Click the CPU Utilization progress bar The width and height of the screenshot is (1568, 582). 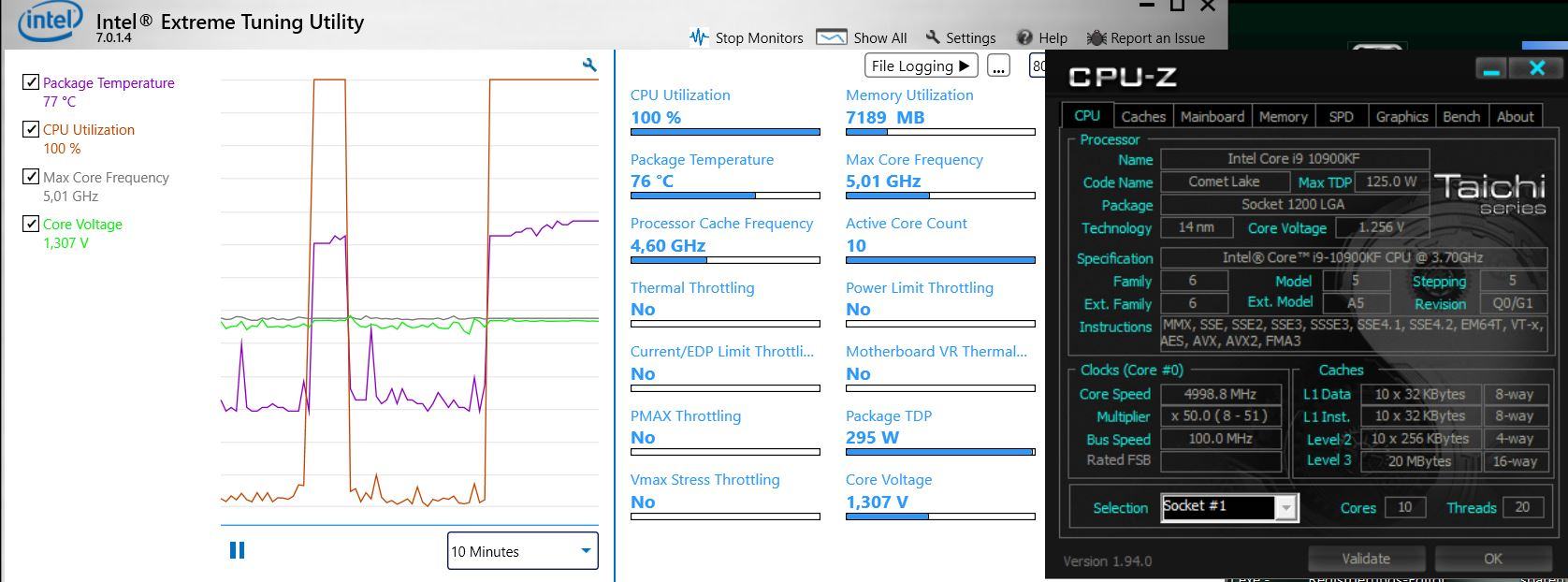725,132
